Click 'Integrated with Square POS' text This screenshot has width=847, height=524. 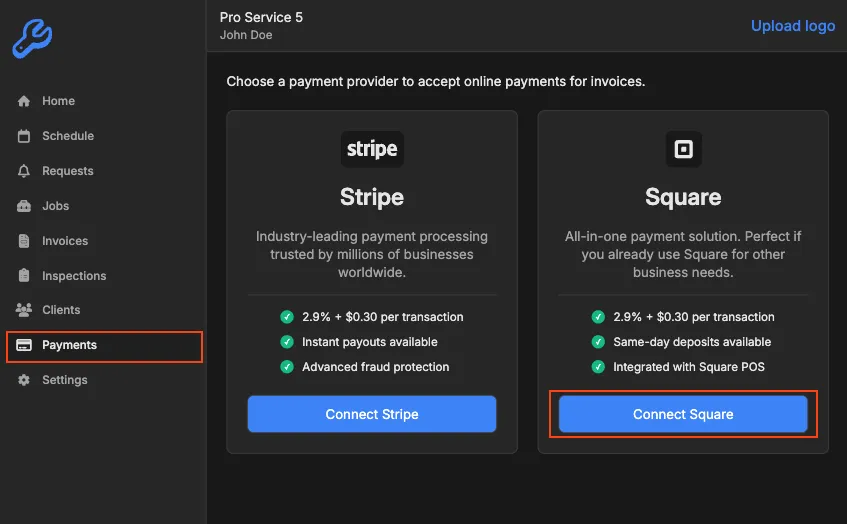click(x=689, y=367)
